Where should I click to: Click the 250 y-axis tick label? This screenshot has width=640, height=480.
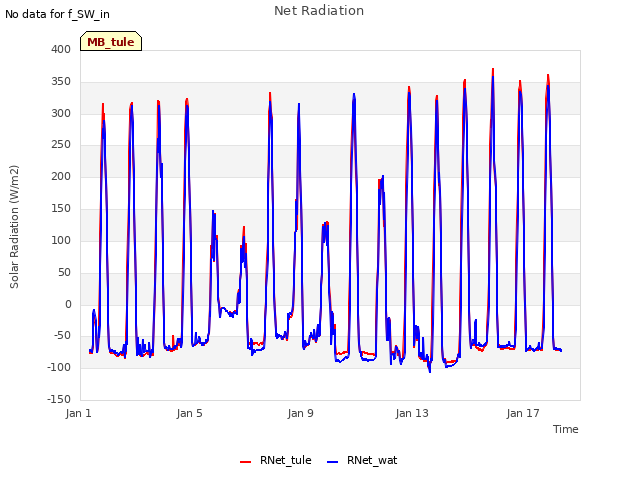pyautogui.click(x=61, y=144)
